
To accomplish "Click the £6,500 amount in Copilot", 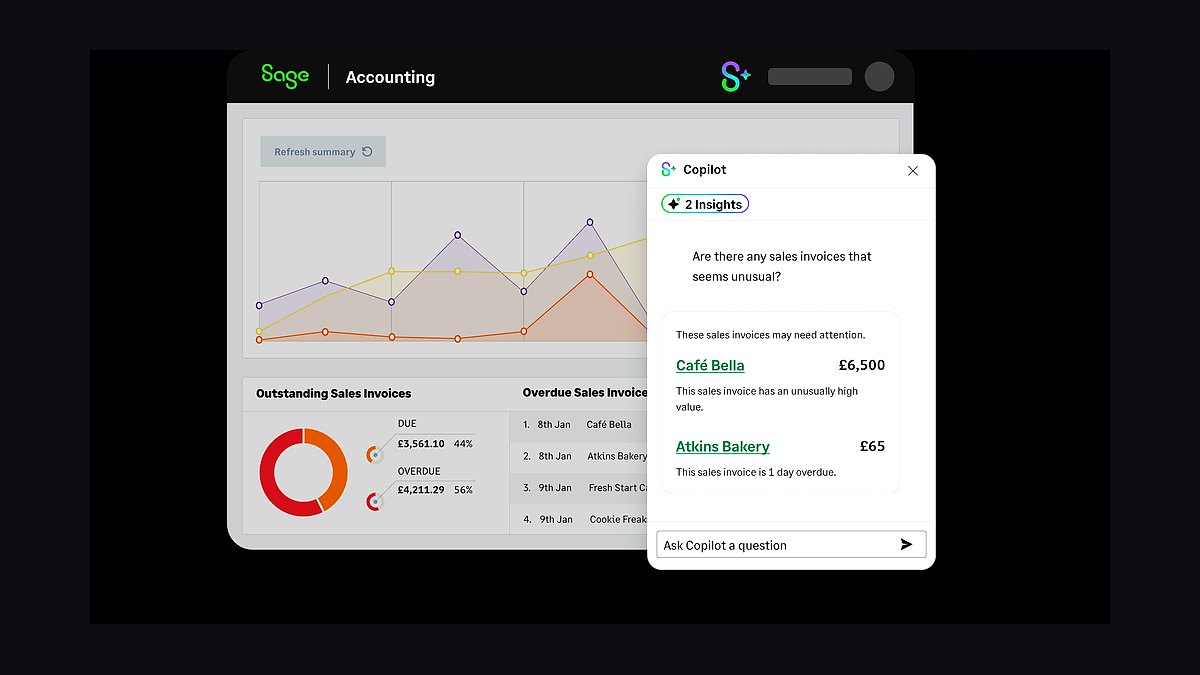I will [862, 365].
